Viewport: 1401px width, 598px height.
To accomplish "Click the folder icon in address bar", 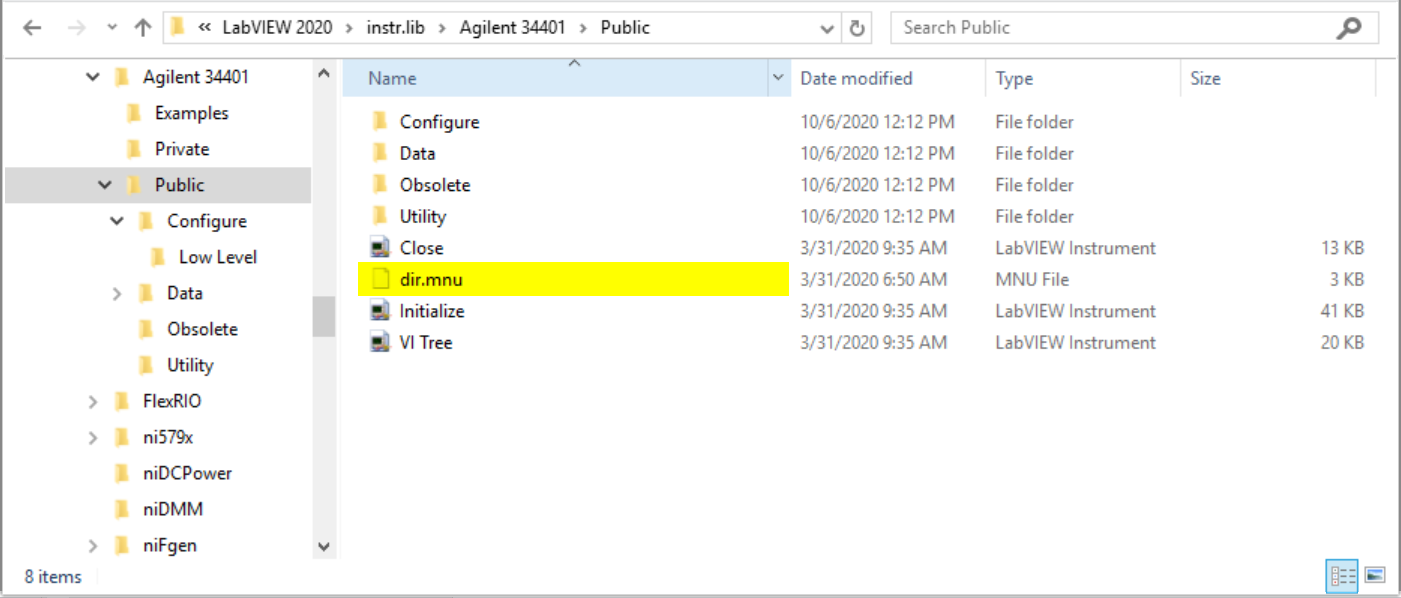I will click(x=178, y=27).
